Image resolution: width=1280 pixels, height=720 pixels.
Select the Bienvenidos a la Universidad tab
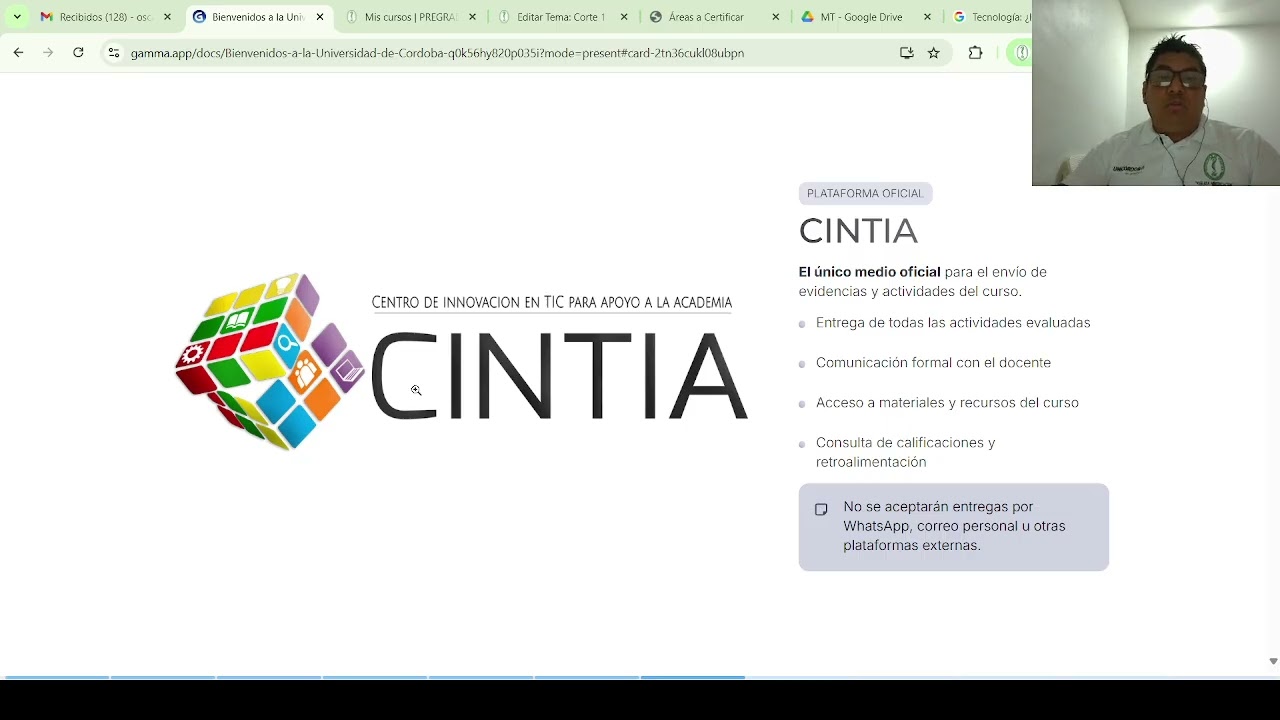(258, 17)
